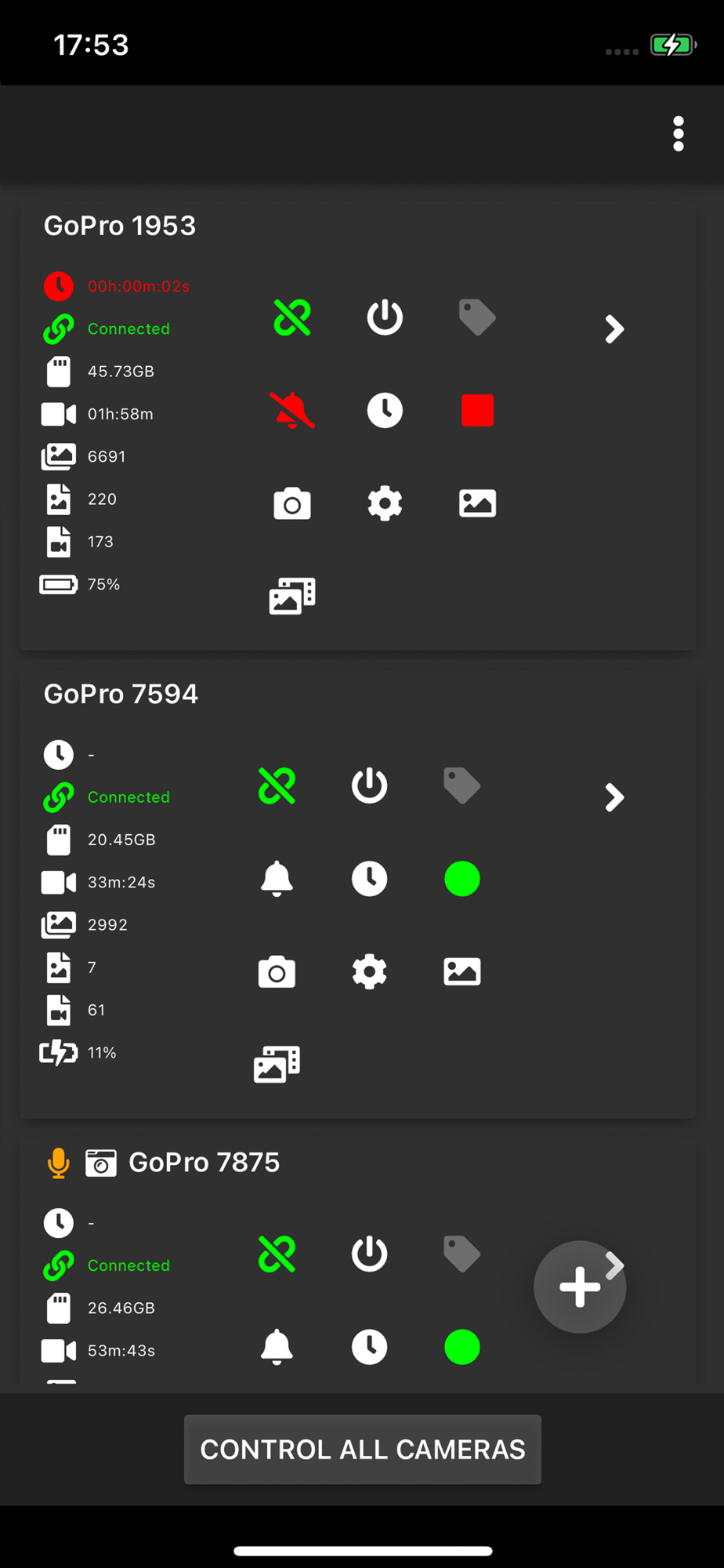The height and width of the screenshot is (1568, 724).
Task: Take photo with GoPro 7594 camera icon
Action: (x=277, y=971)
